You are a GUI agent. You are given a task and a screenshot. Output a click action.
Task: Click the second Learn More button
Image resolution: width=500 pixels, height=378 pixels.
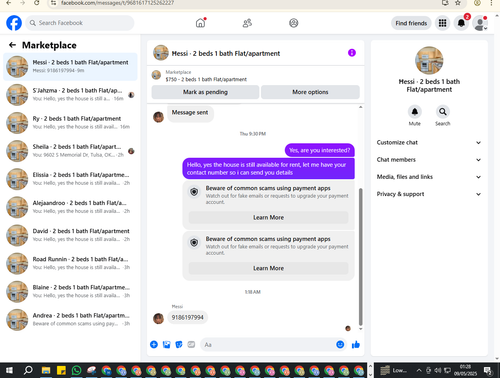(268, 268)
